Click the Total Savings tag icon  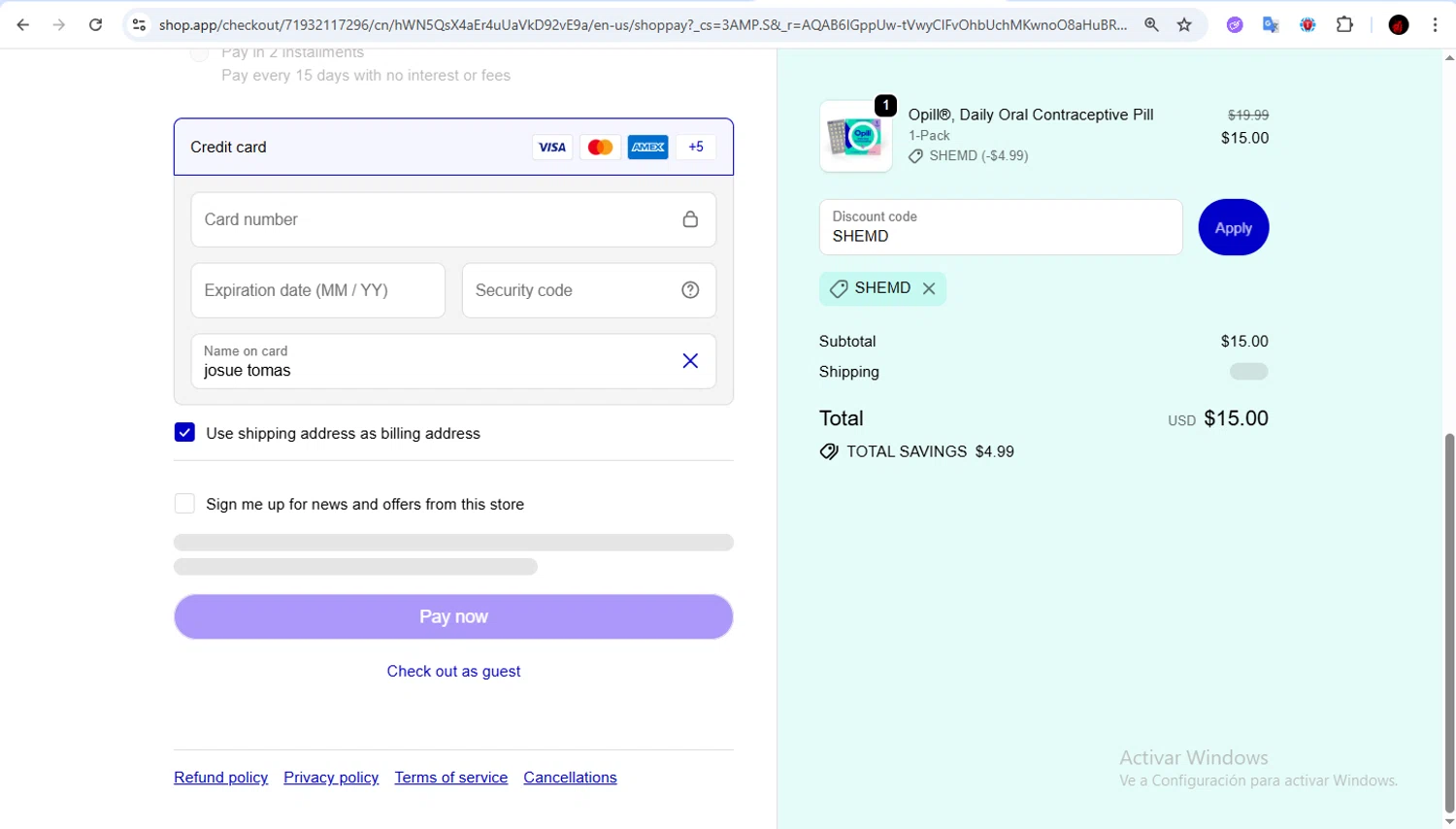[x=829, y=451]
